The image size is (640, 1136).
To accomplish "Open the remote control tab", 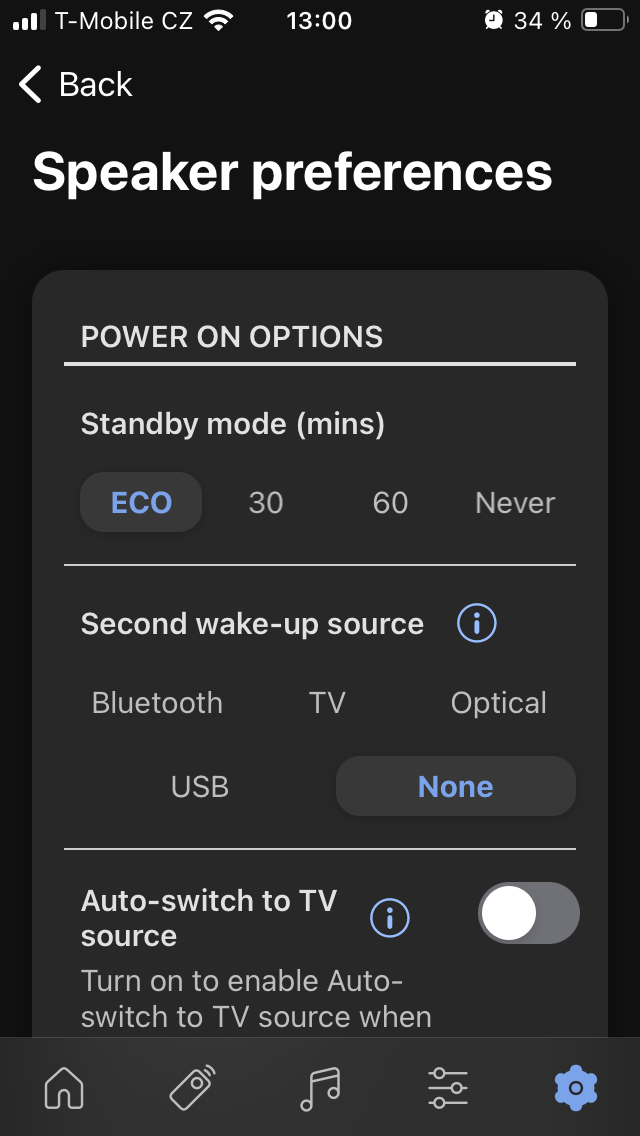I will [192, 1087].
